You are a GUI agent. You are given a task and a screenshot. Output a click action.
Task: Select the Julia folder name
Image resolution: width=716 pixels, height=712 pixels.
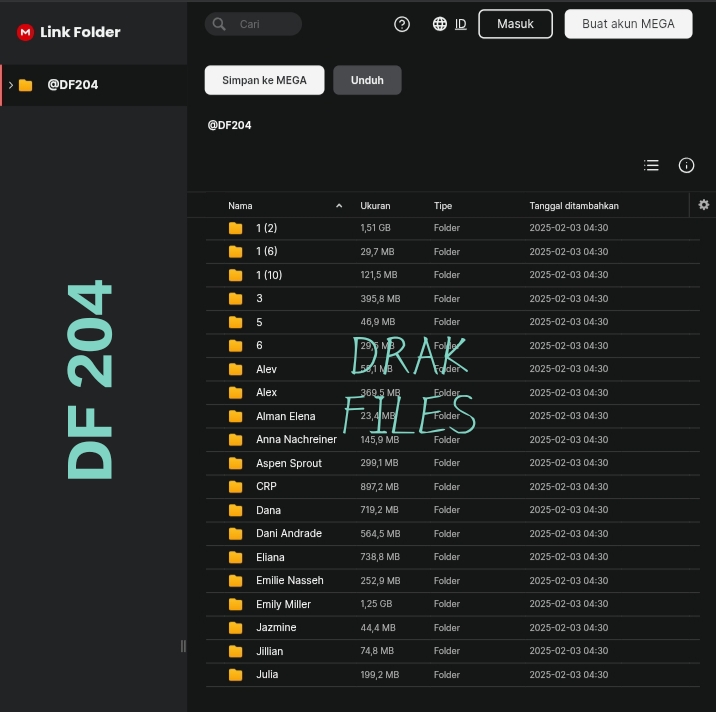click(x=267, y=675)
